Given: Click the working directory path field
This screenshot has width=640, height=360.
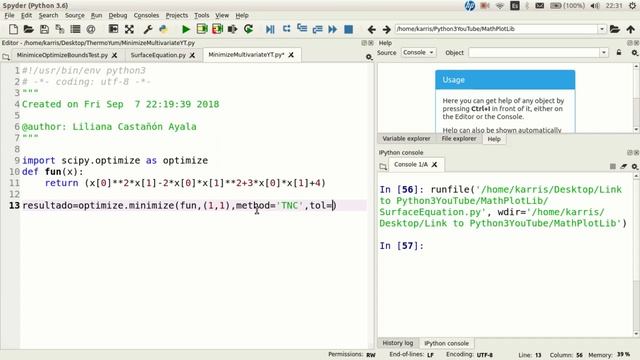Looking at the screenshot, I should point(497,29).
